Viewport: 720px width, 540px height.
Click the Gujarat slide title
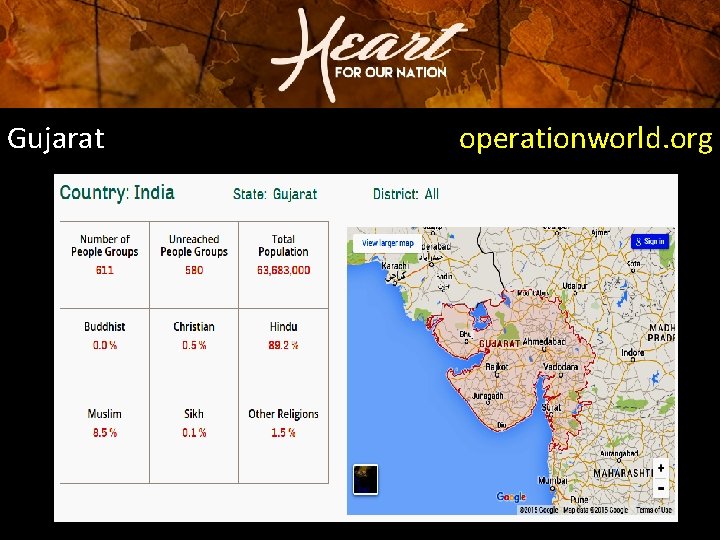[x=56, y=139]
